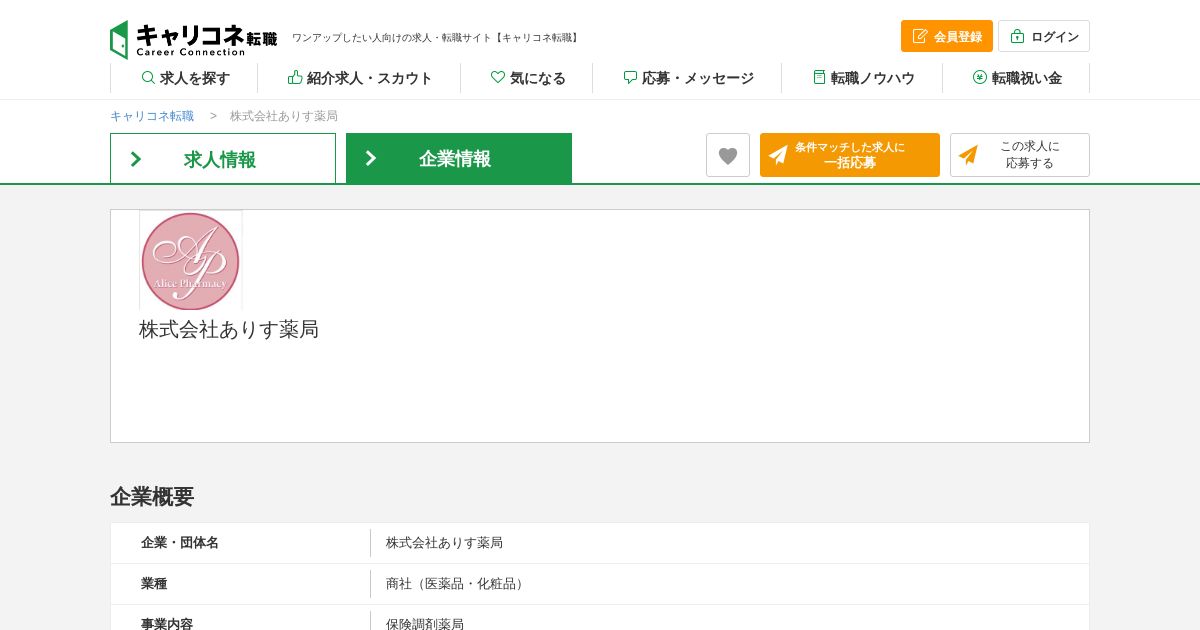Click the Alice Pharmacy company logo
This screenshot has width=1200, height=630.
[x=190, y=261]
